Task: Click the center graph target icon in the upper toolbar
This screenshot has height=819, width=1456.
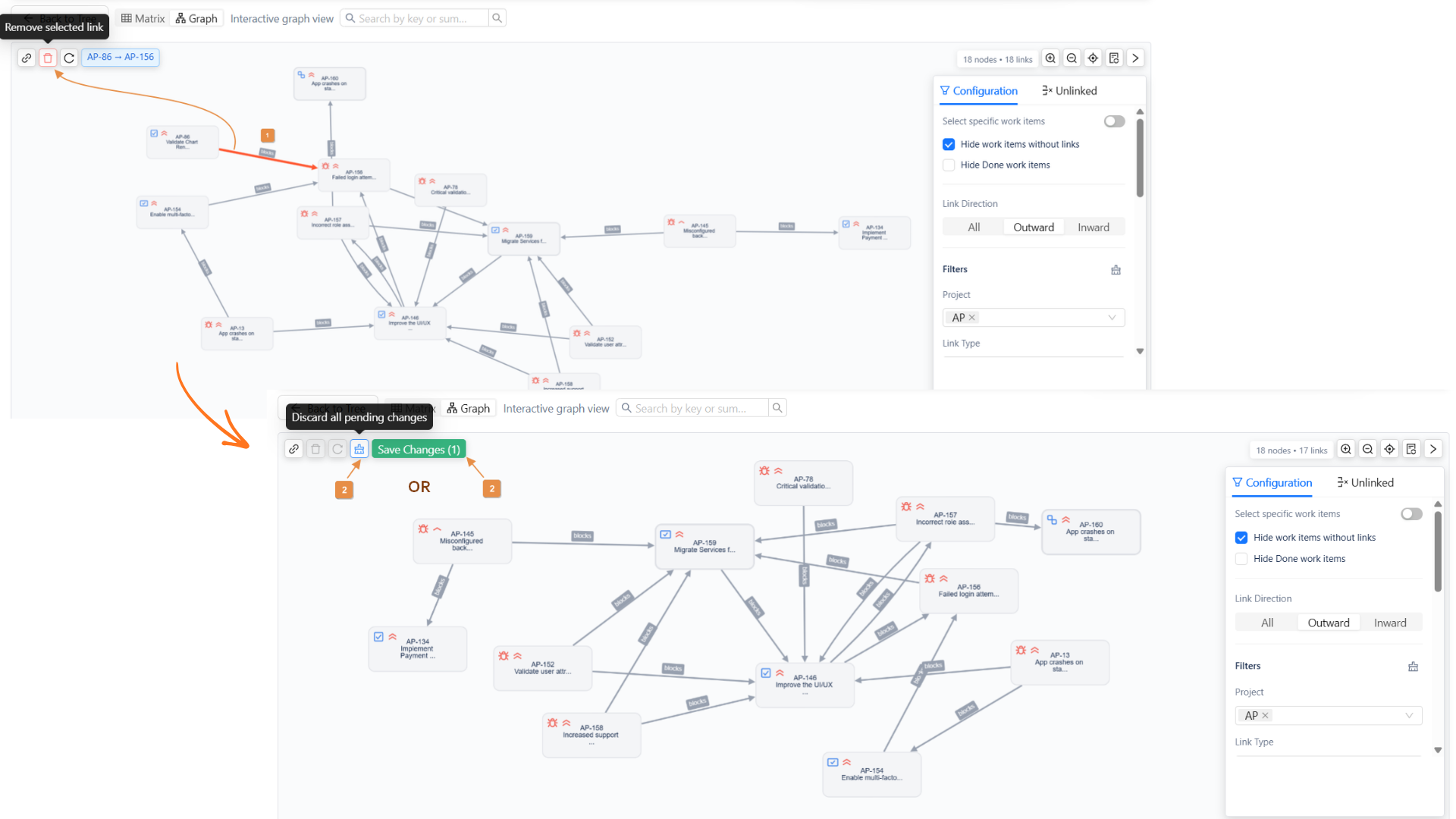Action: tap(1093, 58)
